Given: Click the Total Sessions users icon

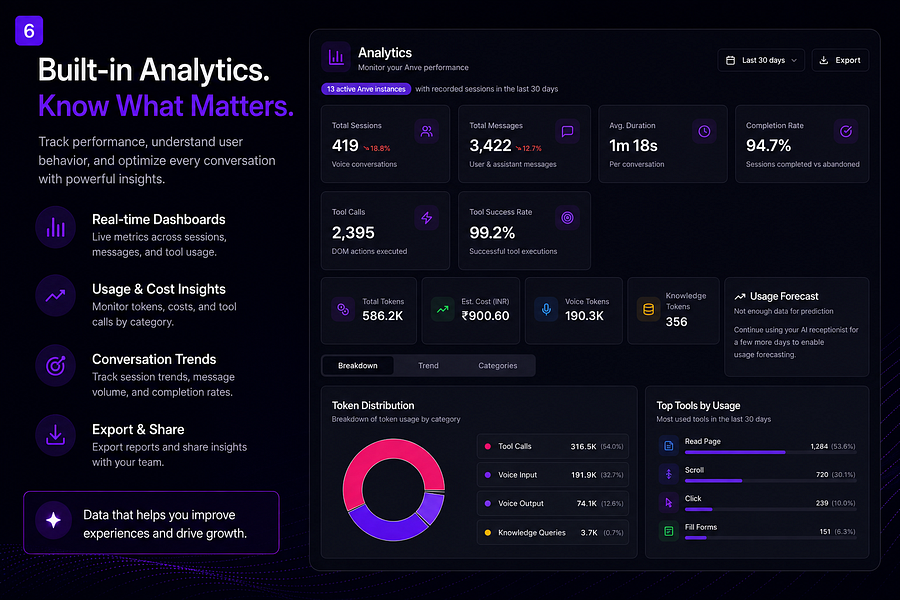Looking at the screenshot, I should click(426, 131).
